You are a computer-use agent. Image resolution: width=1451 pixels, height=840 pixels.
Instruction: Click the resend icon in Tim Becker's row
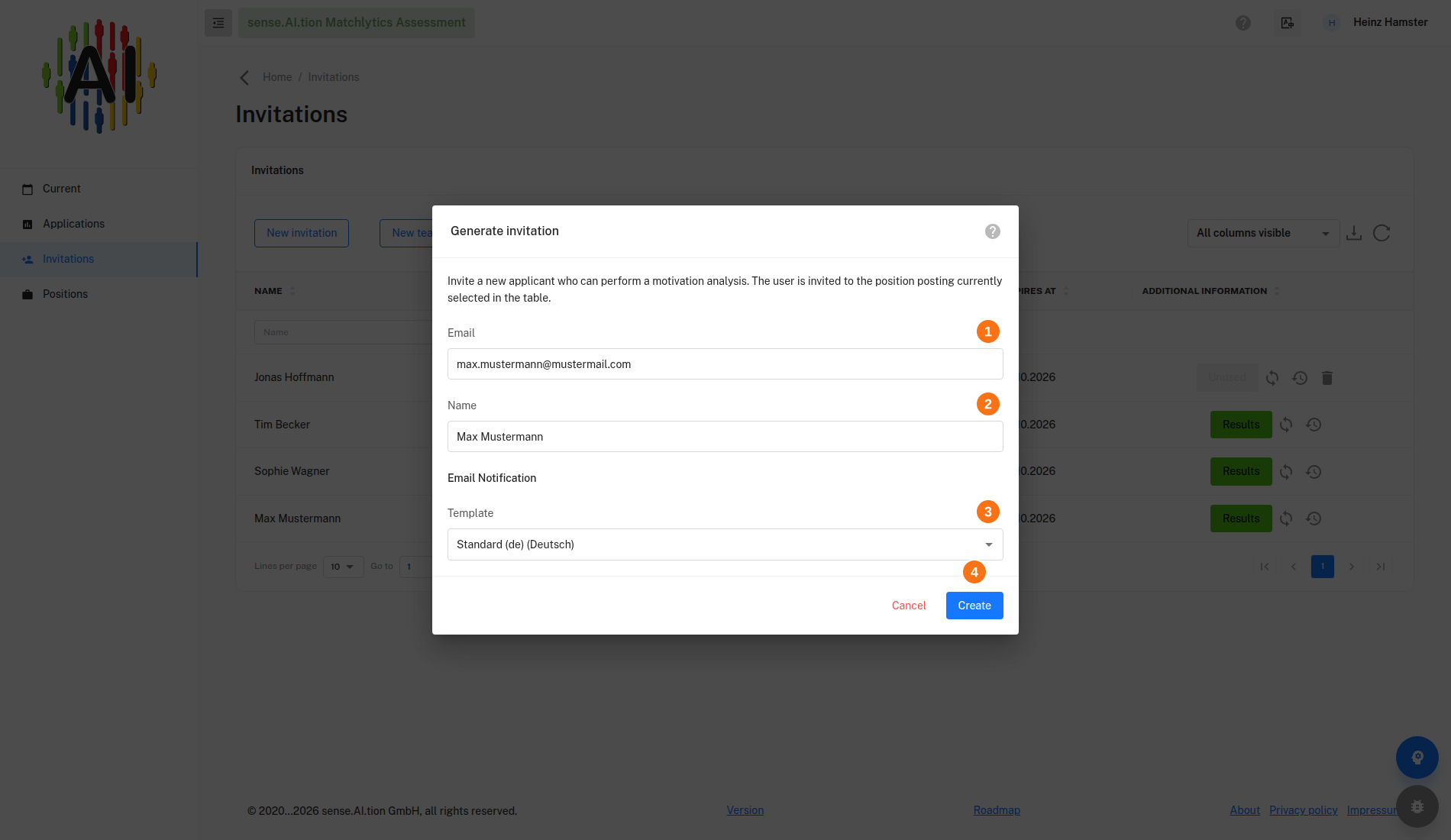coord(1286,425)
